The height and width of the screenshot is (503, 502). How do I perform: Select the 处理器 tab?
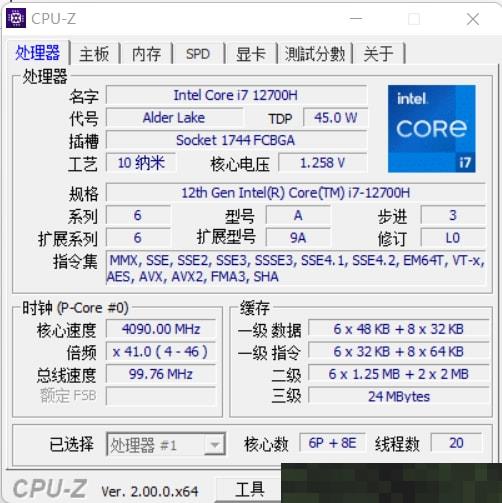pyautogui.click(x=38, y=52)
